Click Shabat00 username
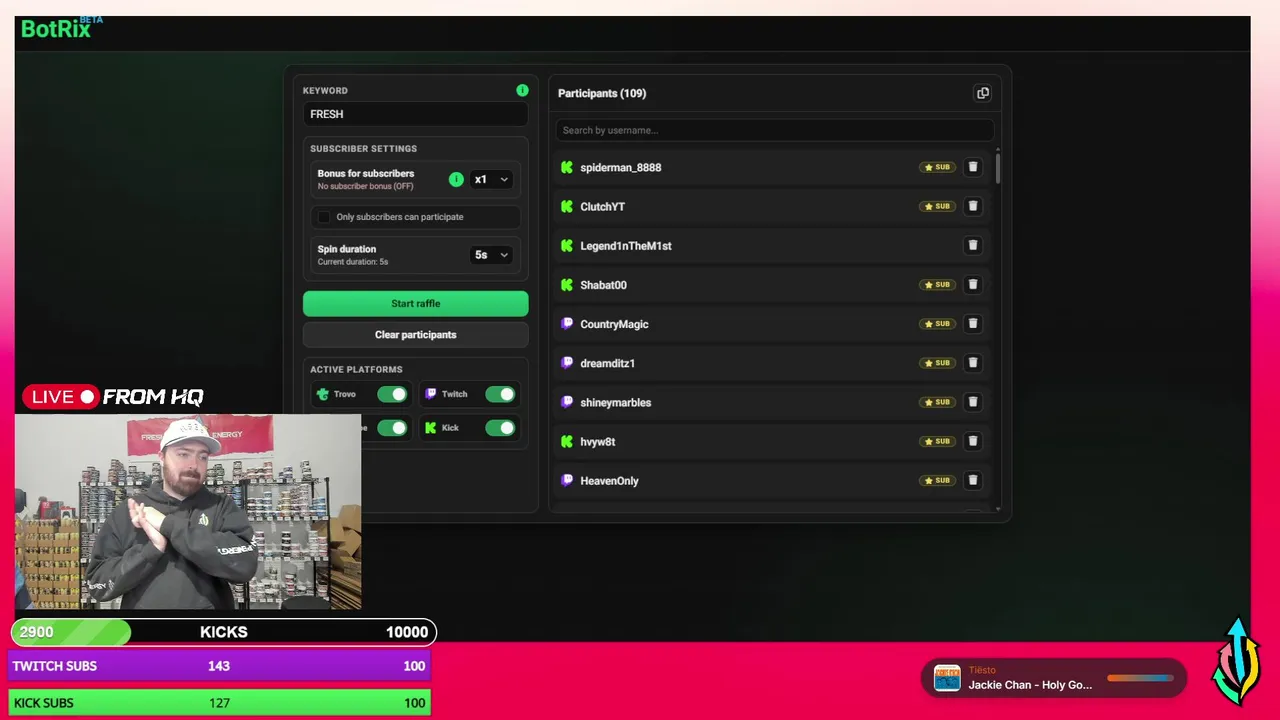Image resolution: width=1280 pixels, height=720 pixels. [x=603, y=285]
